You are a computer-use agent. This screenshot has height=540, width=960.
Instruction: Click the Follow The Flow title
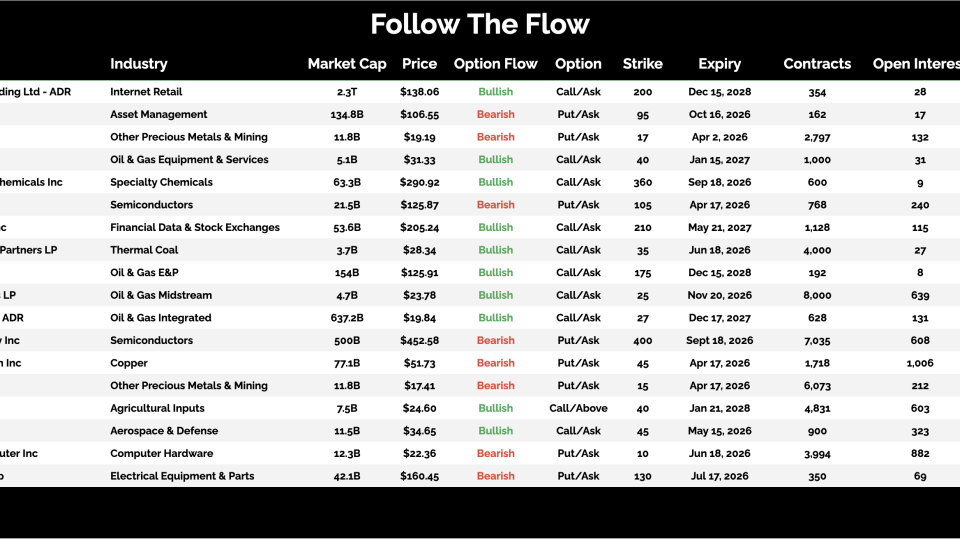pos(480,24)
